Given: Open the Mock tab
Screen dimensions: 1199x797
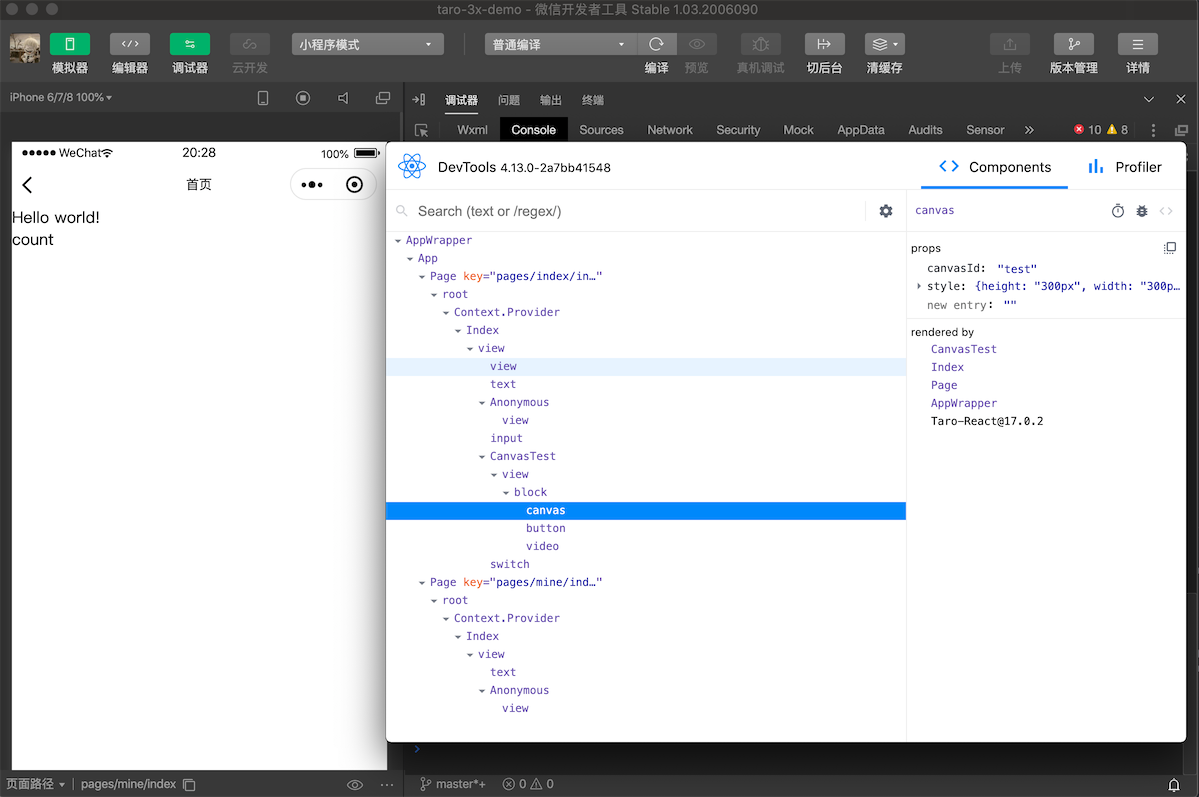Looking at the screenshot, I should click(x=798, y=130).
